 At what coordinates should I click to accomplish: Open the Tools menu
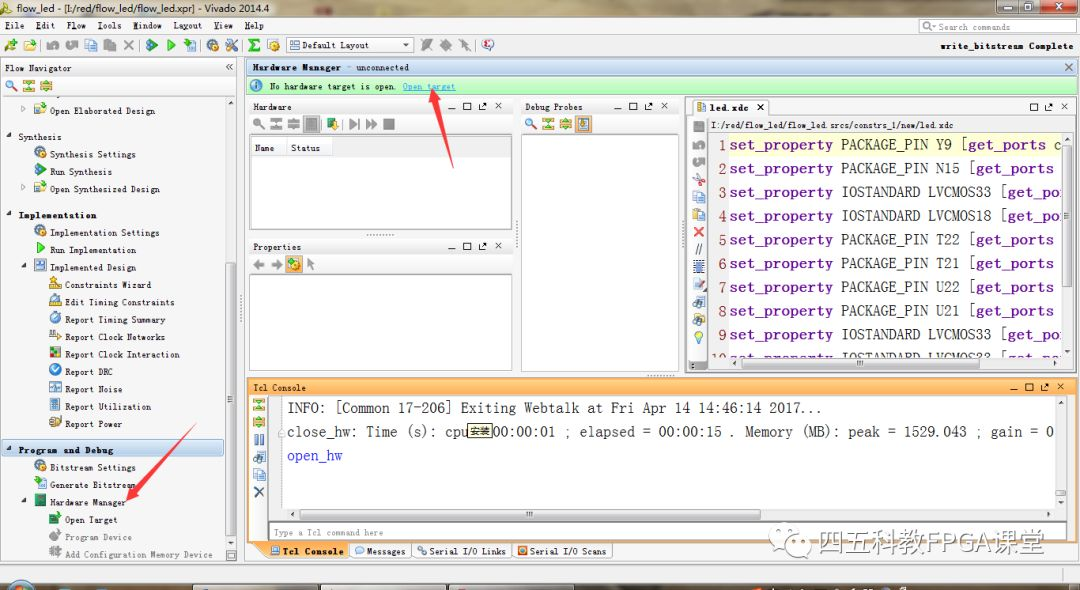(109, 26)
